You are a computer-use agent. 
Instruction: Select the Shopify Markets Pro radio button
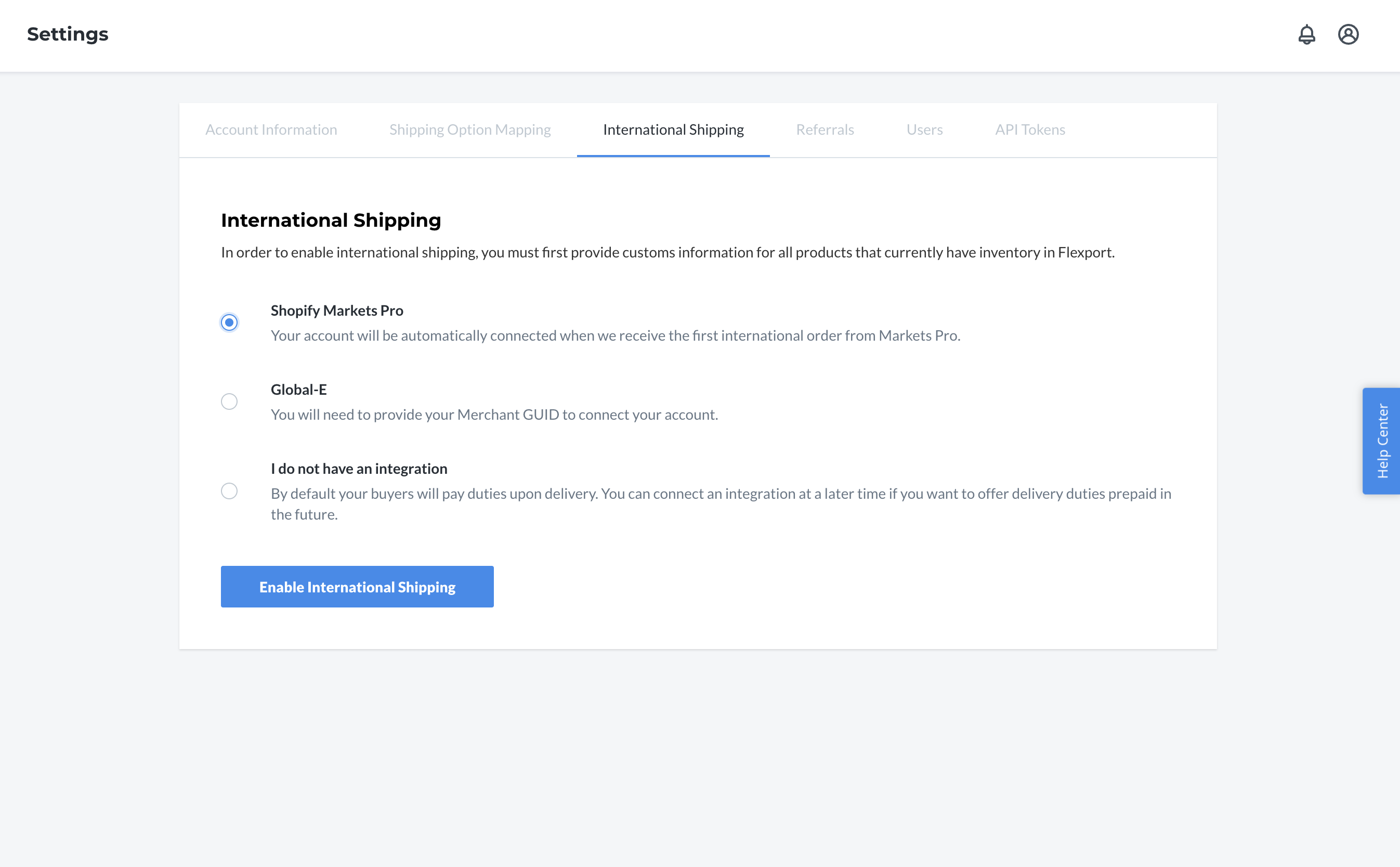point(229,322)
